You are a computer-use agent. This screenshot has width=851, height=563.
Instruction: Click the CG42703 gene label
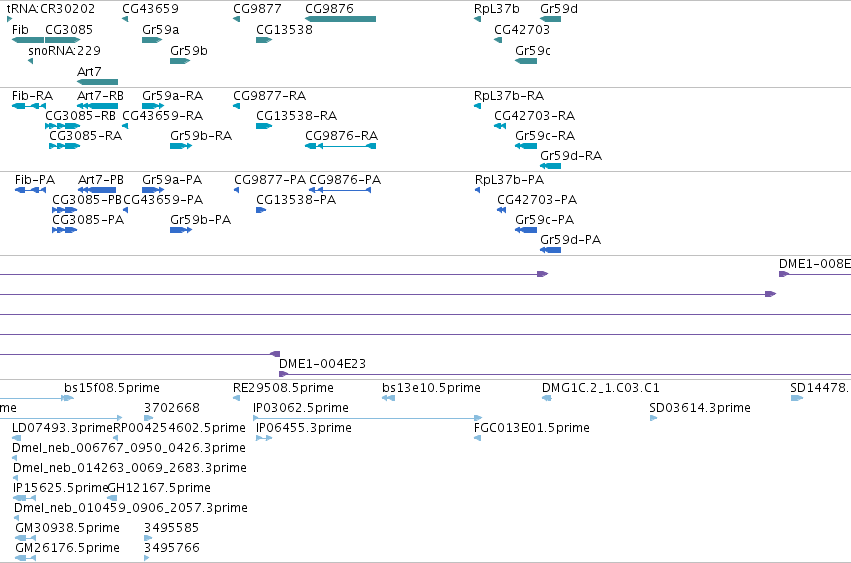522,30
